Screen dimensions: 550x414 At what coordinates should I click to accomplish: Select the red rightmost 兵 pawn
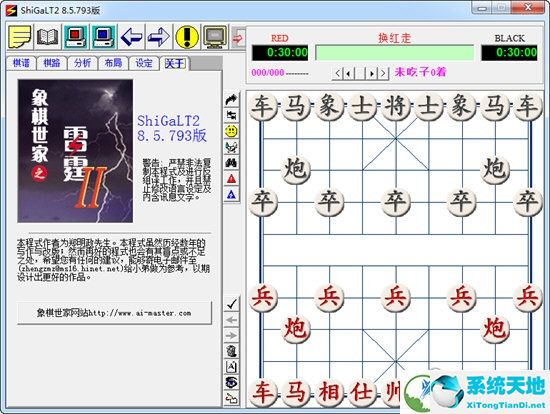click(x=528, y=297)
